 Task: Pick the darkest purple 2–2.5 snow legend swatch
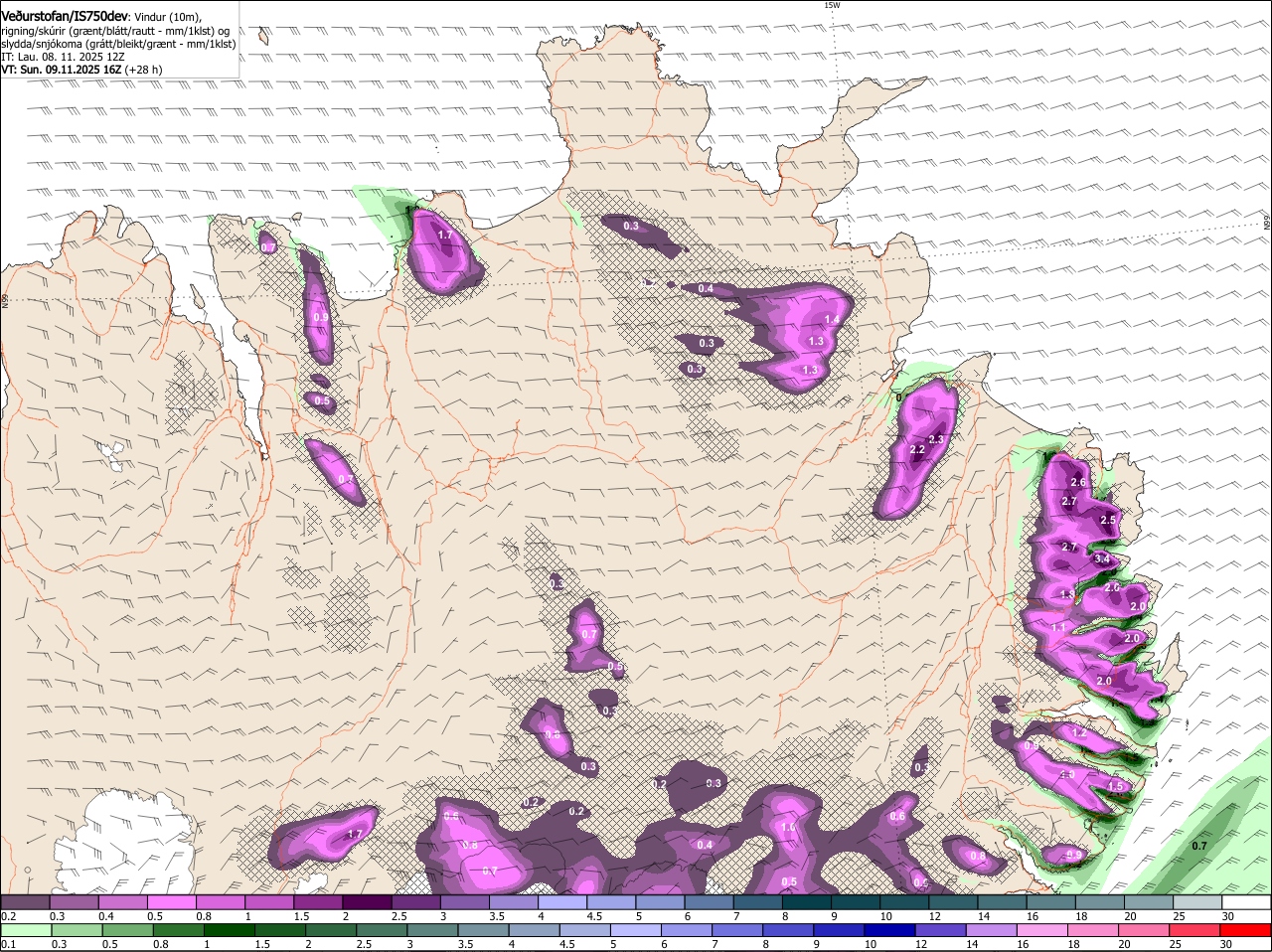tap(368, 902)
